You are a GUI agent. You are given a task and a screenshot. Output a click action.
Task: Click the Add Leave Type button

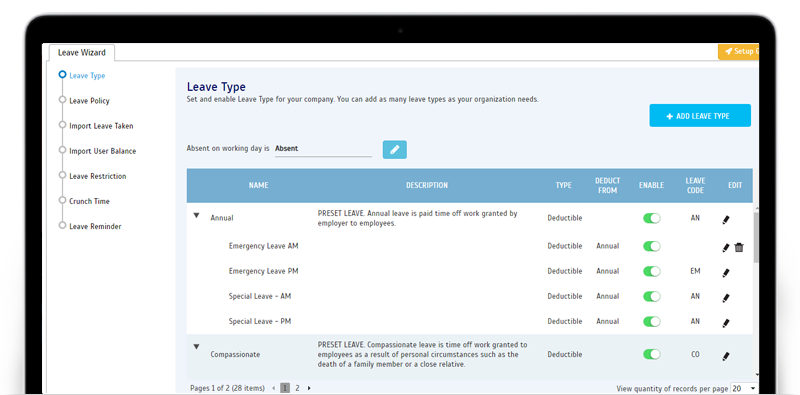point(700,116)
